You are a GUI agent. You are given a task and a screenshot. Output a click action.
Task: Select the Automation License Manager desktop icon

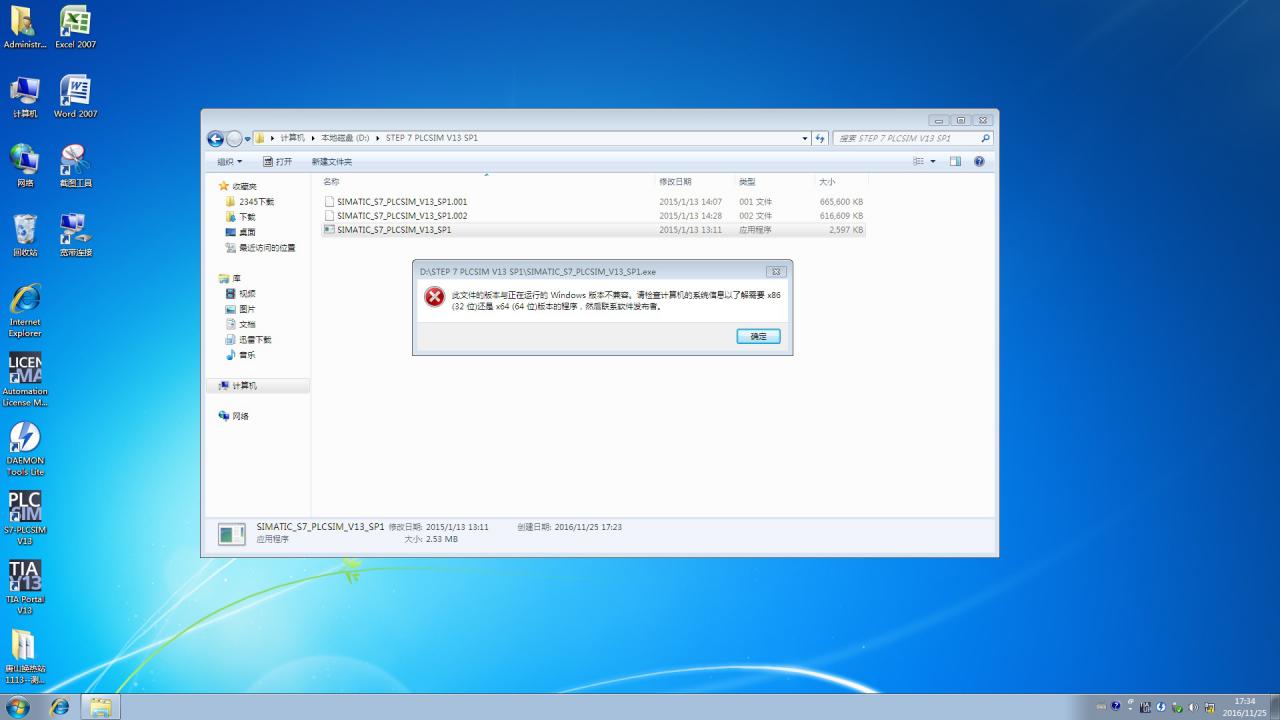point(25,379)
